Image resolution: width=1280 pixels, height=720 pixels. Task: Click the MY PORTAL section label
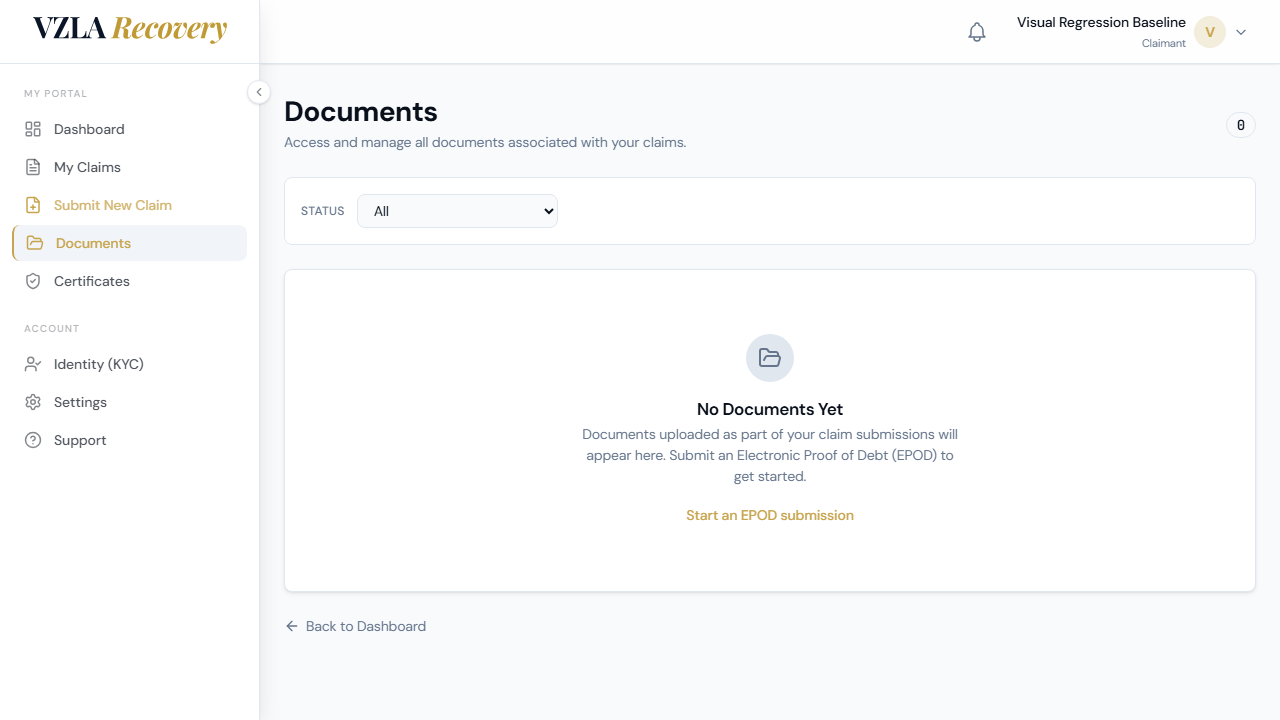56,94
